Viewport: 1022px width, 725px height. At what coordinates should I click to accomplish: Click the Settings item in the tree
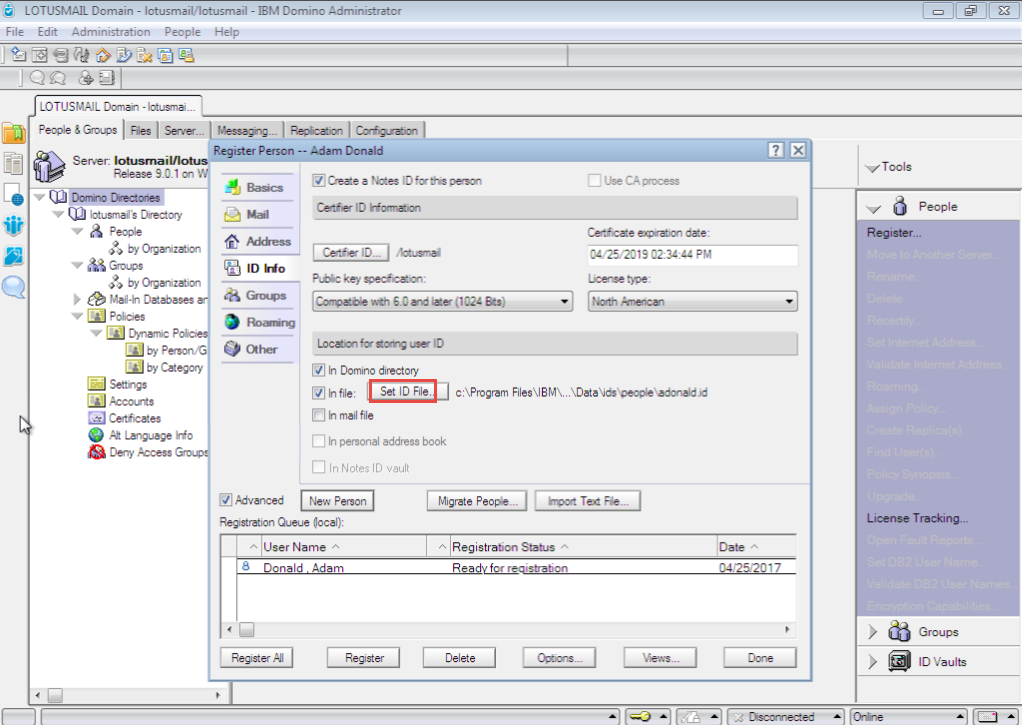[x=128, y=384]
